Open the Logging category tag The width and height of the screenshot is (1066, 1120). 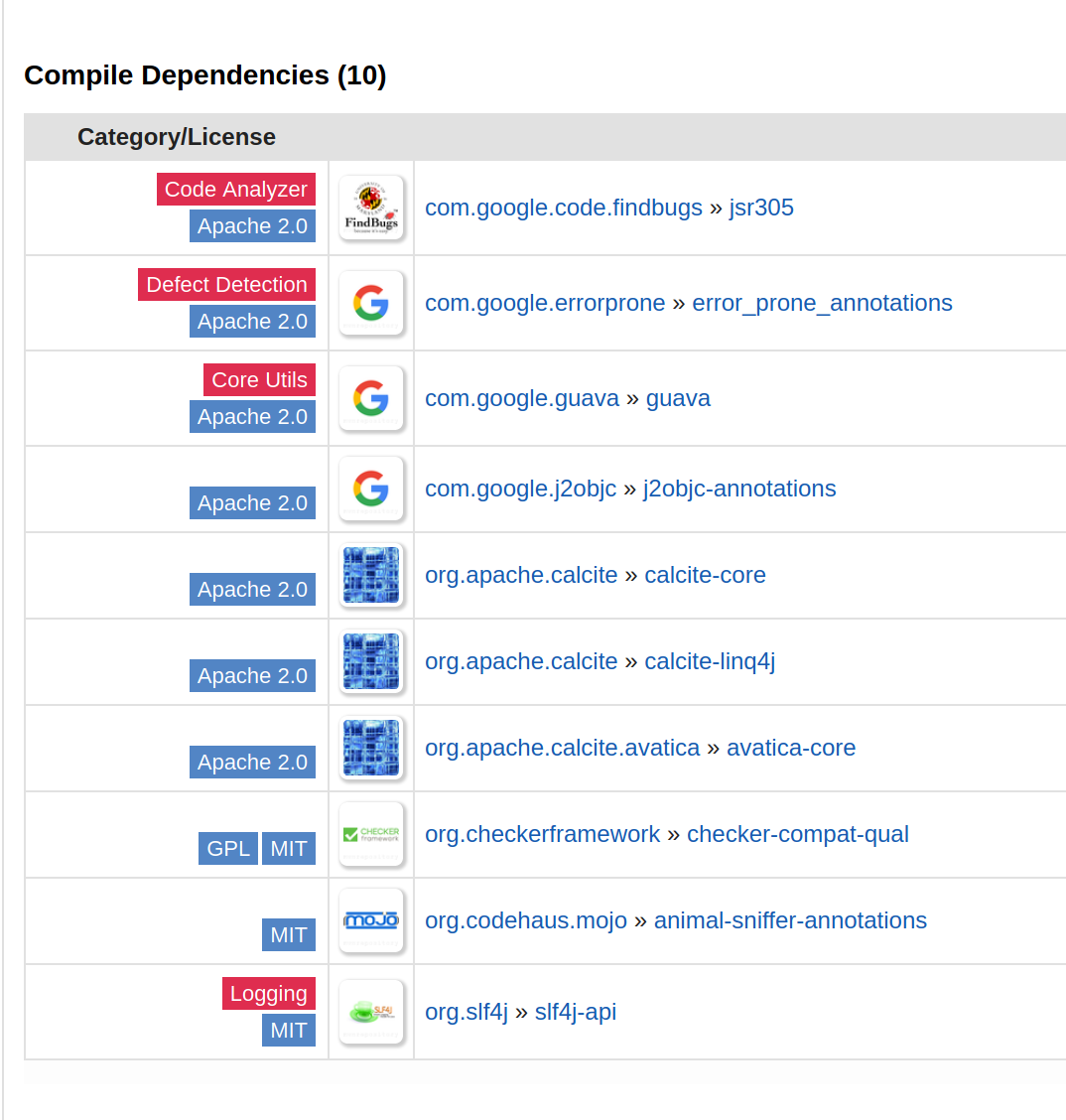269,994
